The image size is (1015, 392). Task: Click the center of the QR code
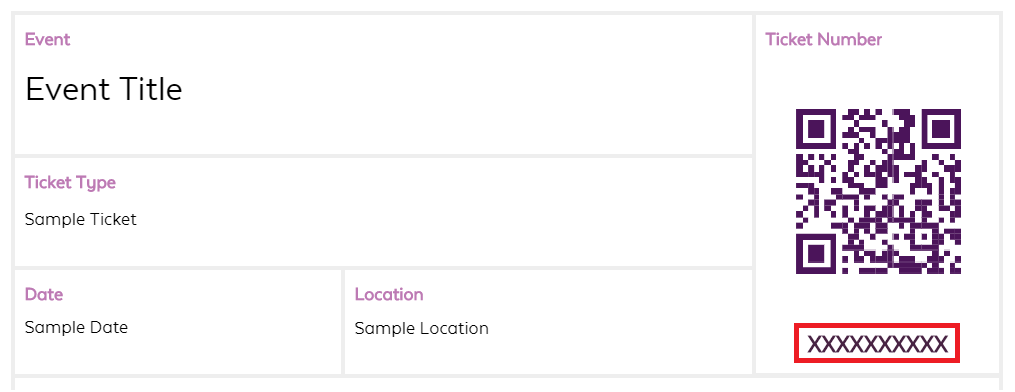point(878,191)
